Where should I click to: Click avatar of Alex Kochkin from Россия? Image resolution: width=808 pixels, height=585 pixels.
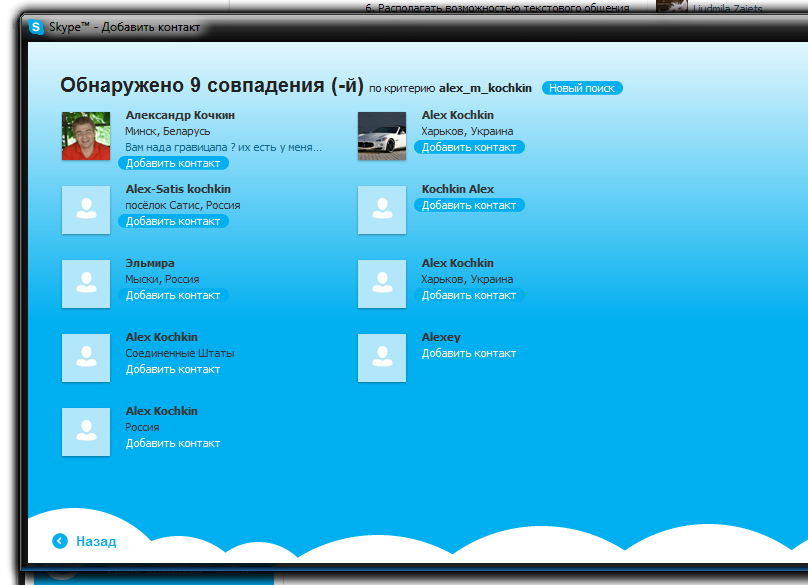86,432
